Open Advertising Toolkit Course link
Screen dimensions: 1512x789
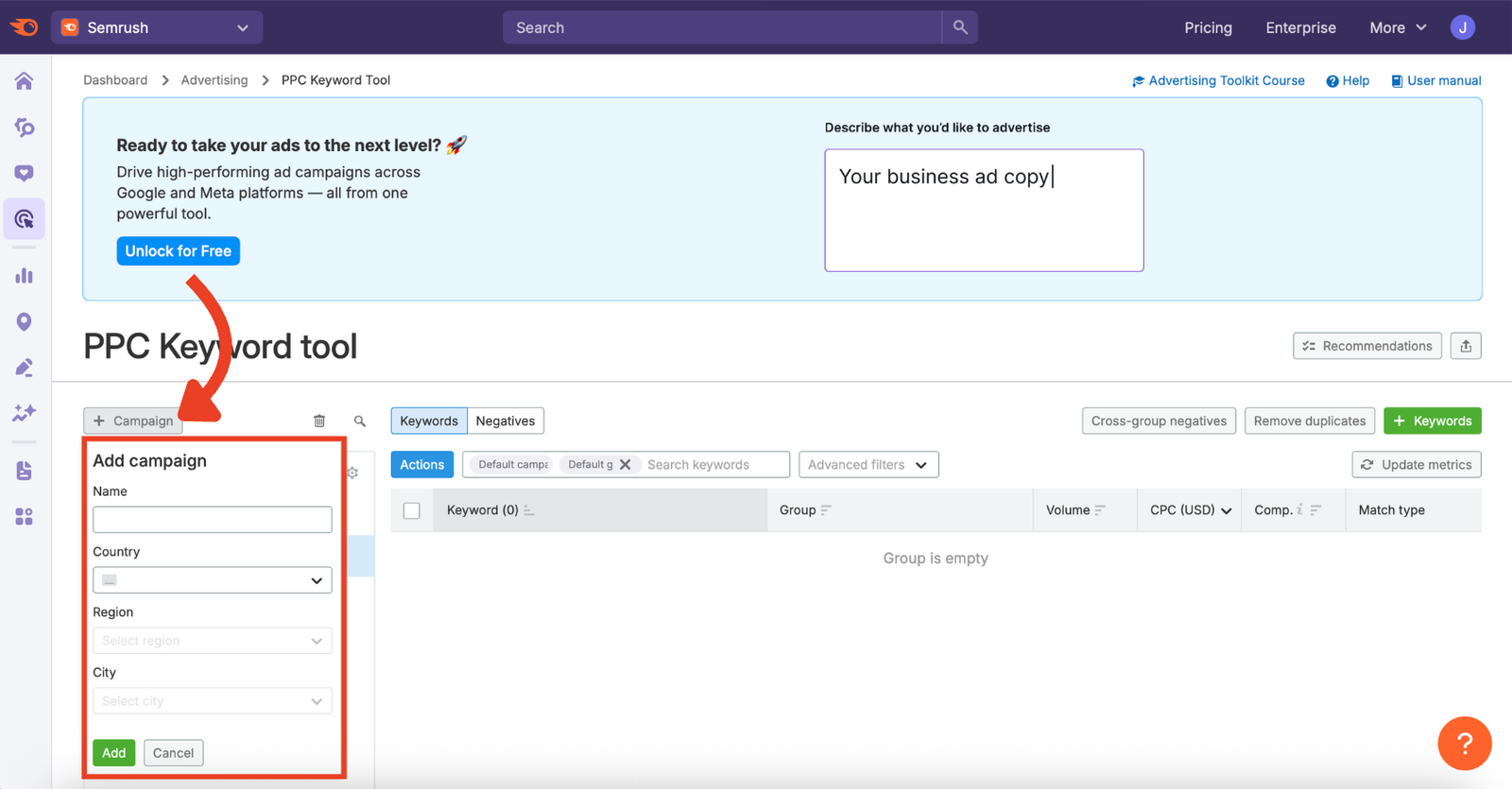coord(1218,80)
